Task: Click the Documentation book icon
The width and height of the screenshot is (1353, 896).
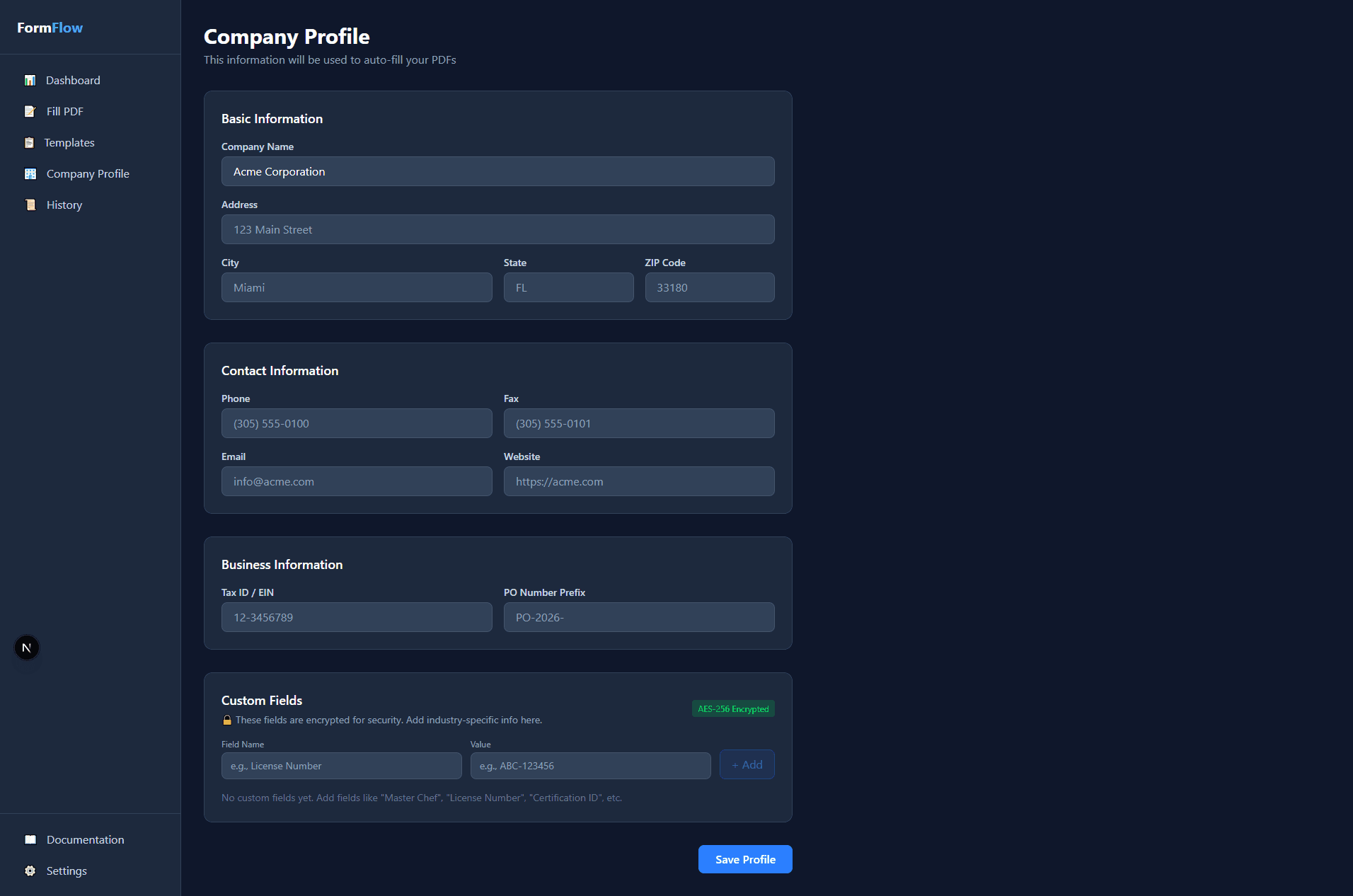Action: tap(30, 839)
